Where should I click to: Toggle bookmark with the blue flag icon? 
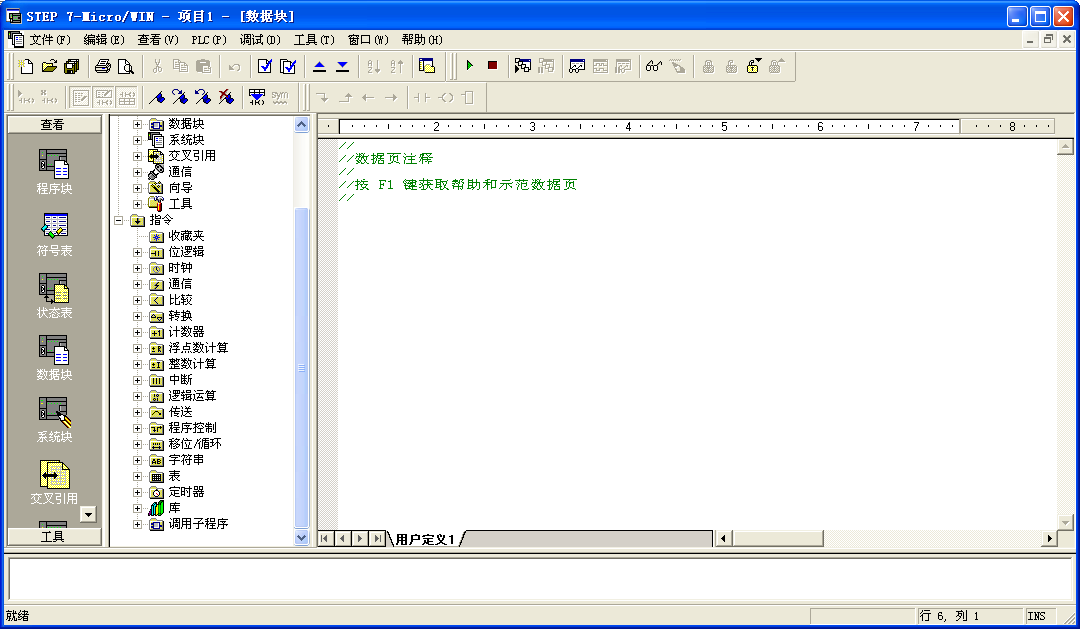tap(156, 97)
